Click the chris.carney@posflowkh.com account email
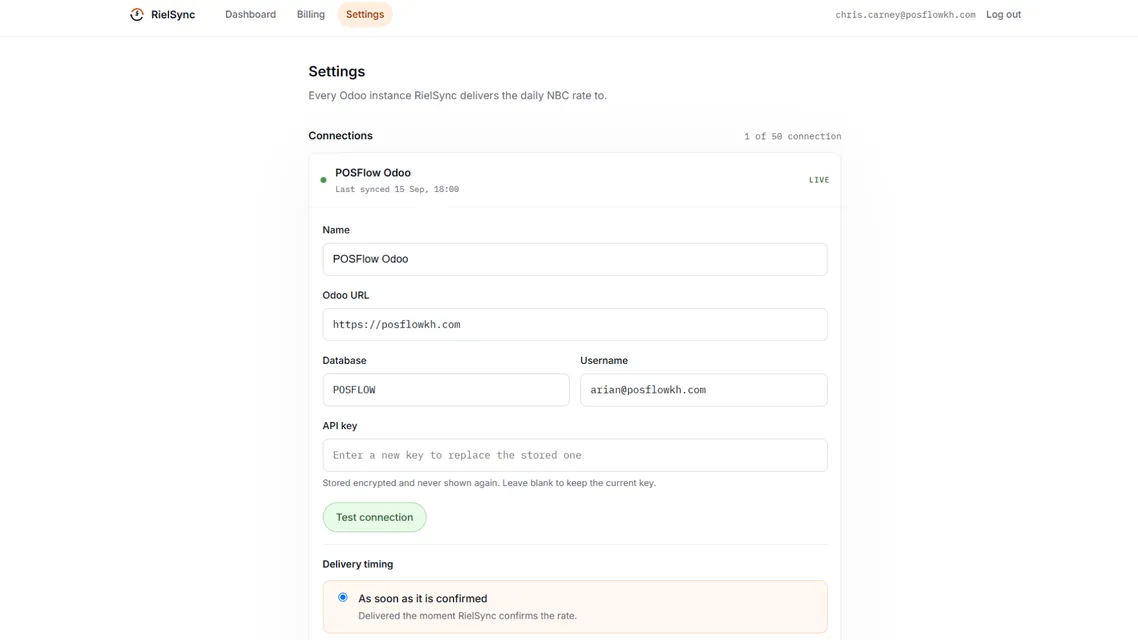 (x=905, y=15)
